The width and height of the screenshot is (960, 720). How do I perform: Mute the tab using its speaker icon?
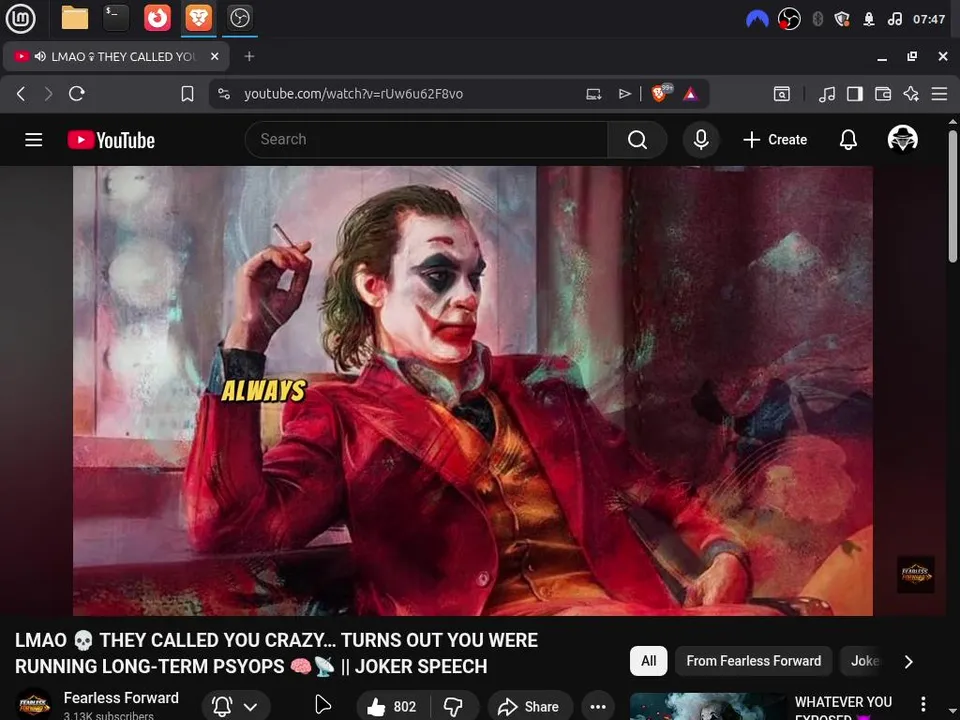[x=40, y=56]
